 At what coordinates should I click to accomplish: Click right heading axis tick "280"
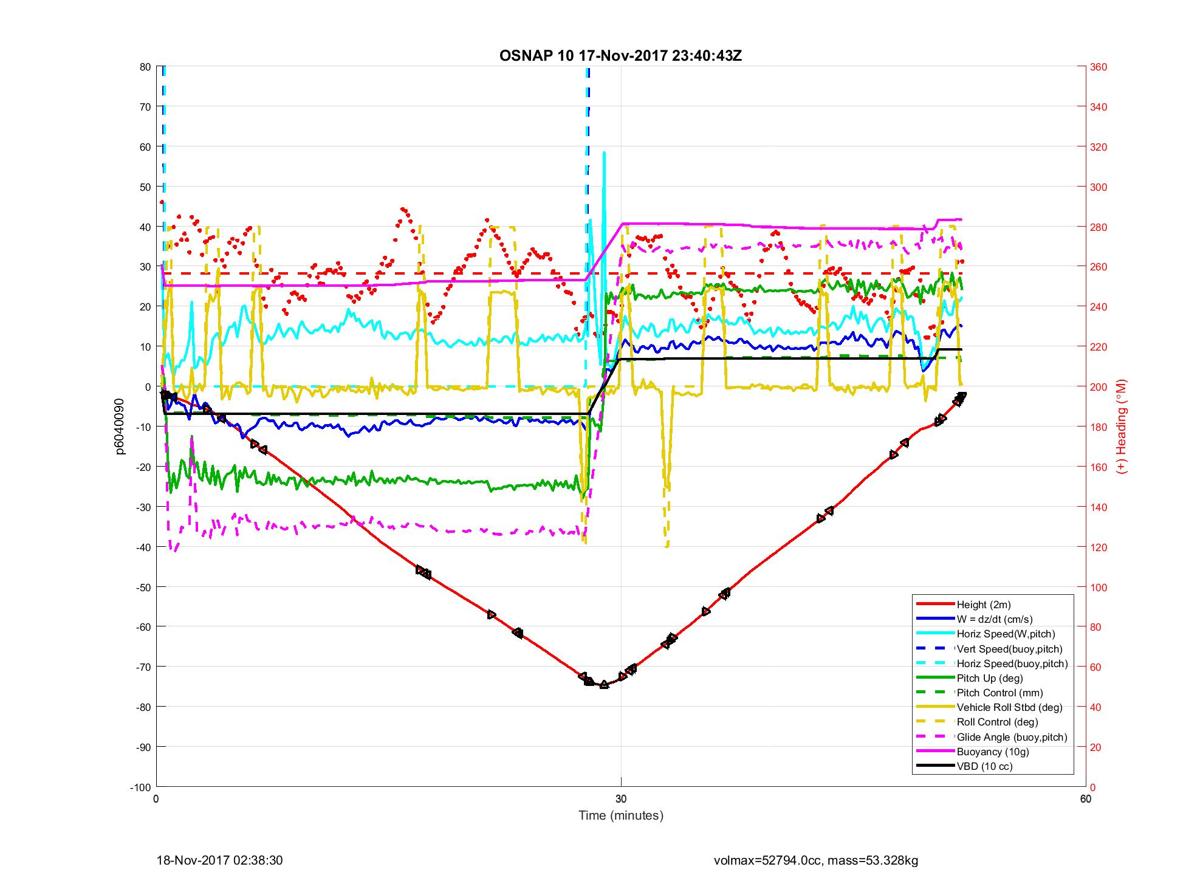1099,227
